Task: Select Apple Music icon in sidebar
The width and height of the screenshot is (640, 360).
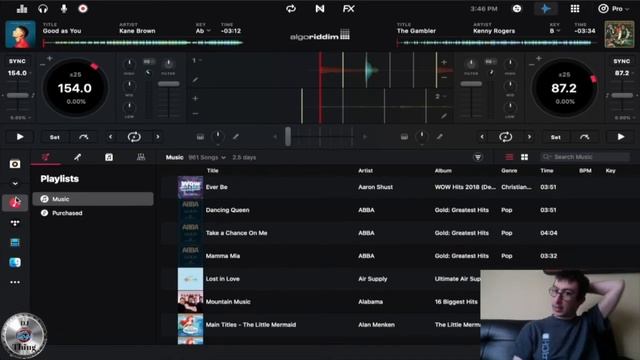Action: tap(15, 202)
